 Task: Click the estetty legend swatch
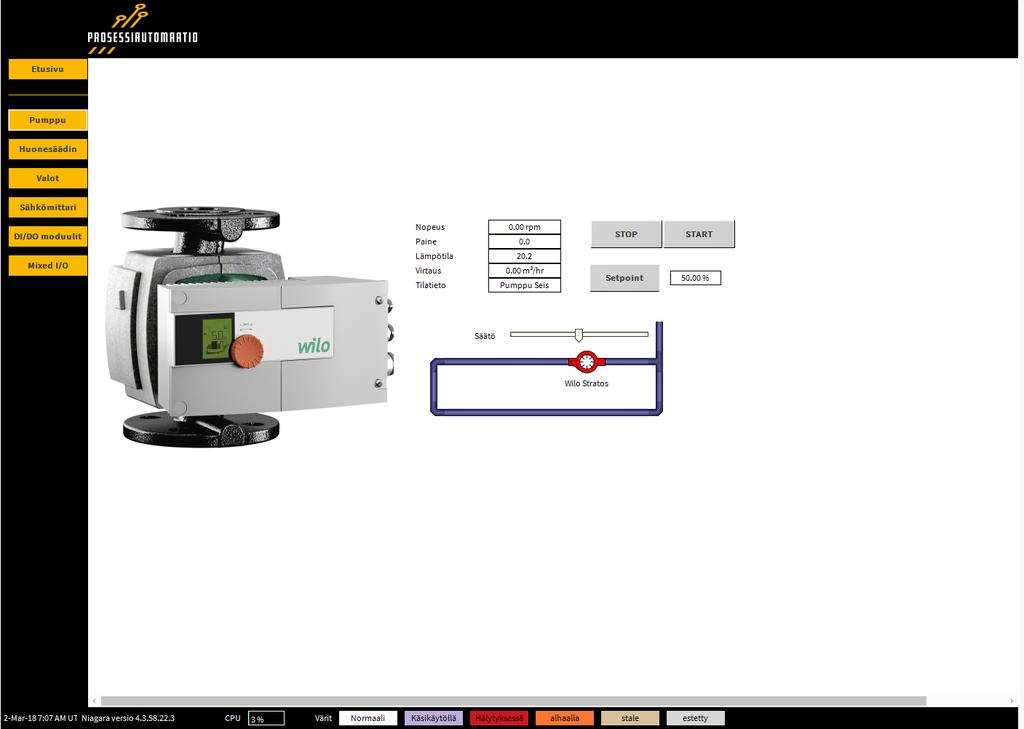[x=695, y=718]
